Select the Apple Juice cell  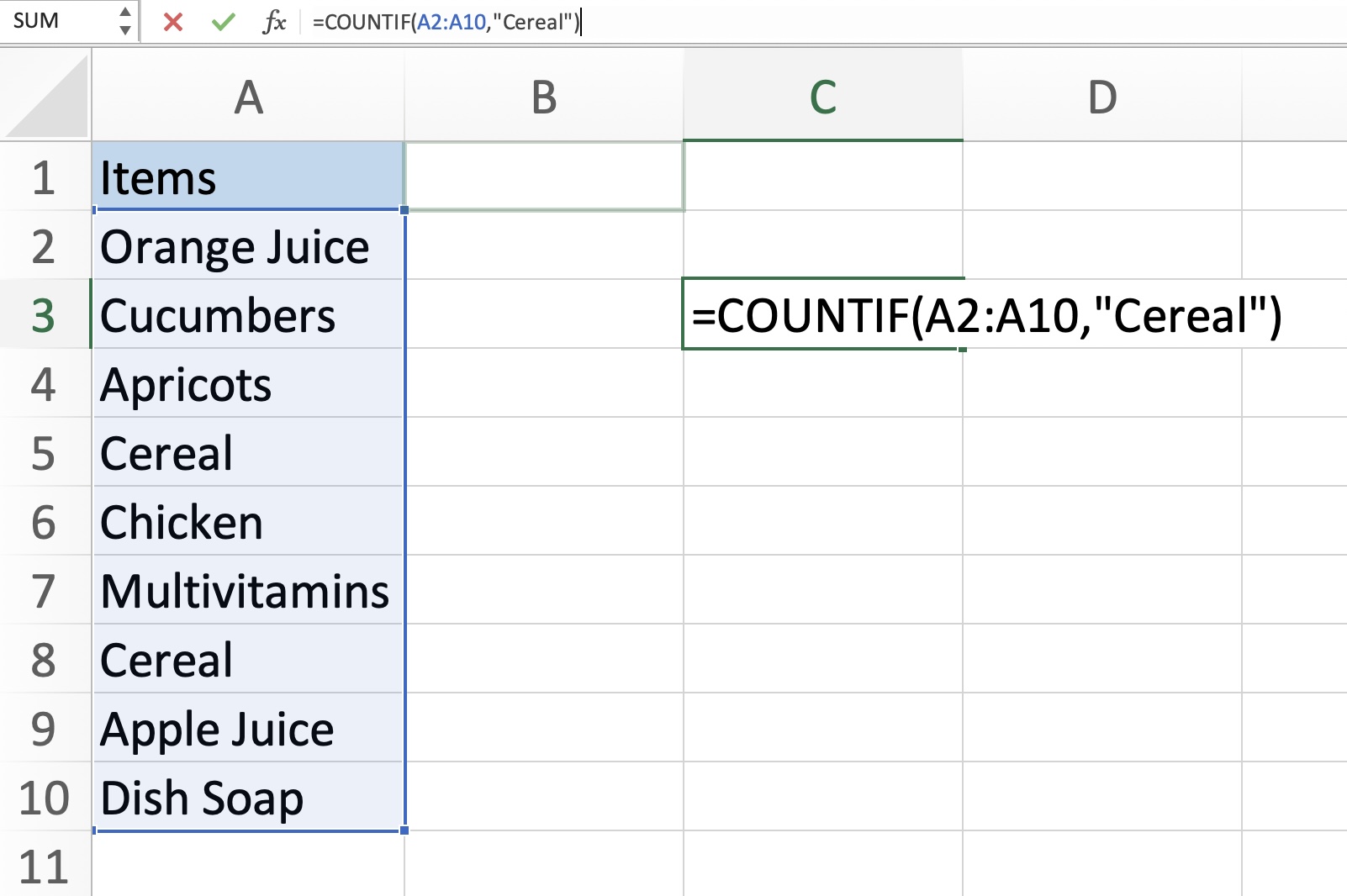(x=248, y=728)
